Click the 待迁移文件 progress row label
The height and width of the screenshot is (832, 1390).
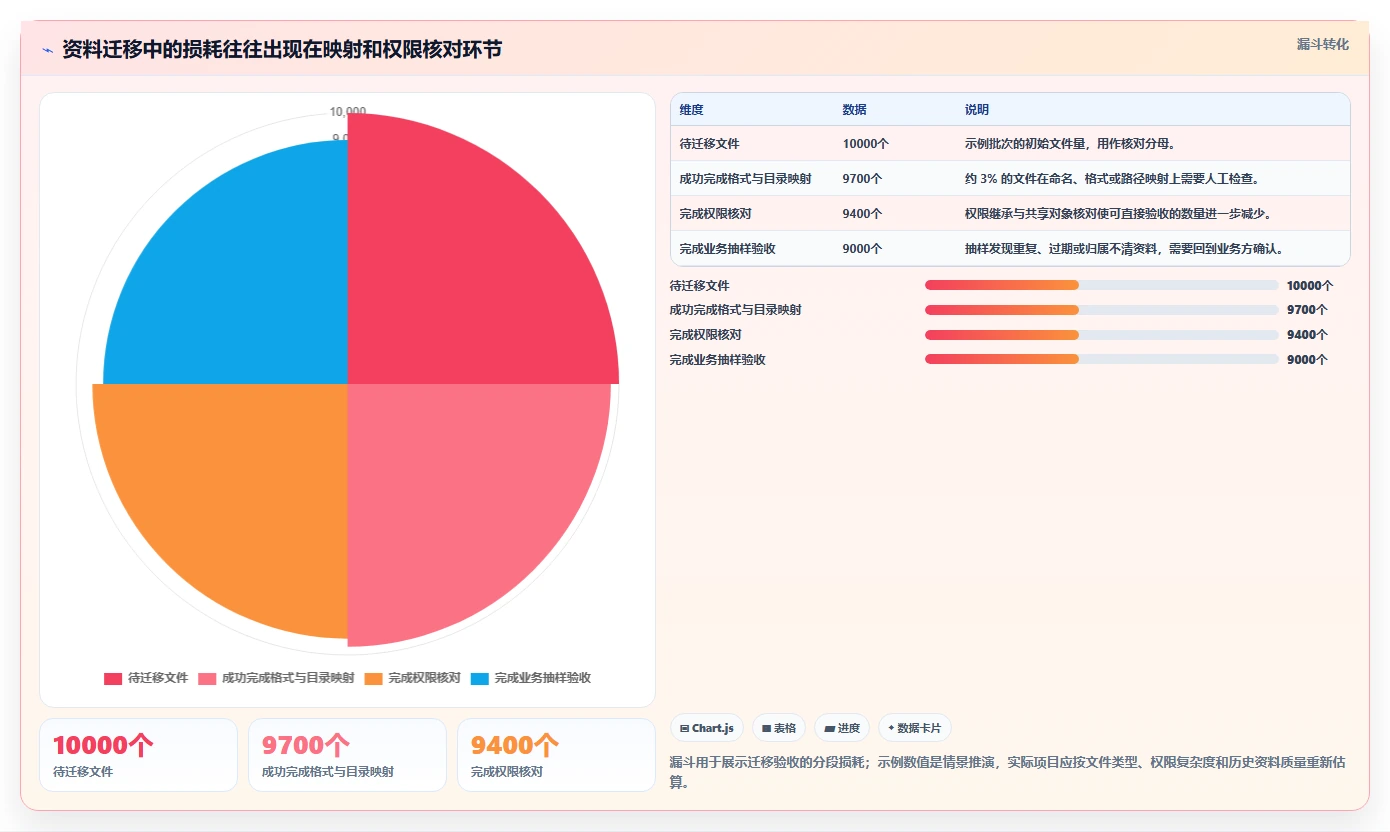(700, 285)
